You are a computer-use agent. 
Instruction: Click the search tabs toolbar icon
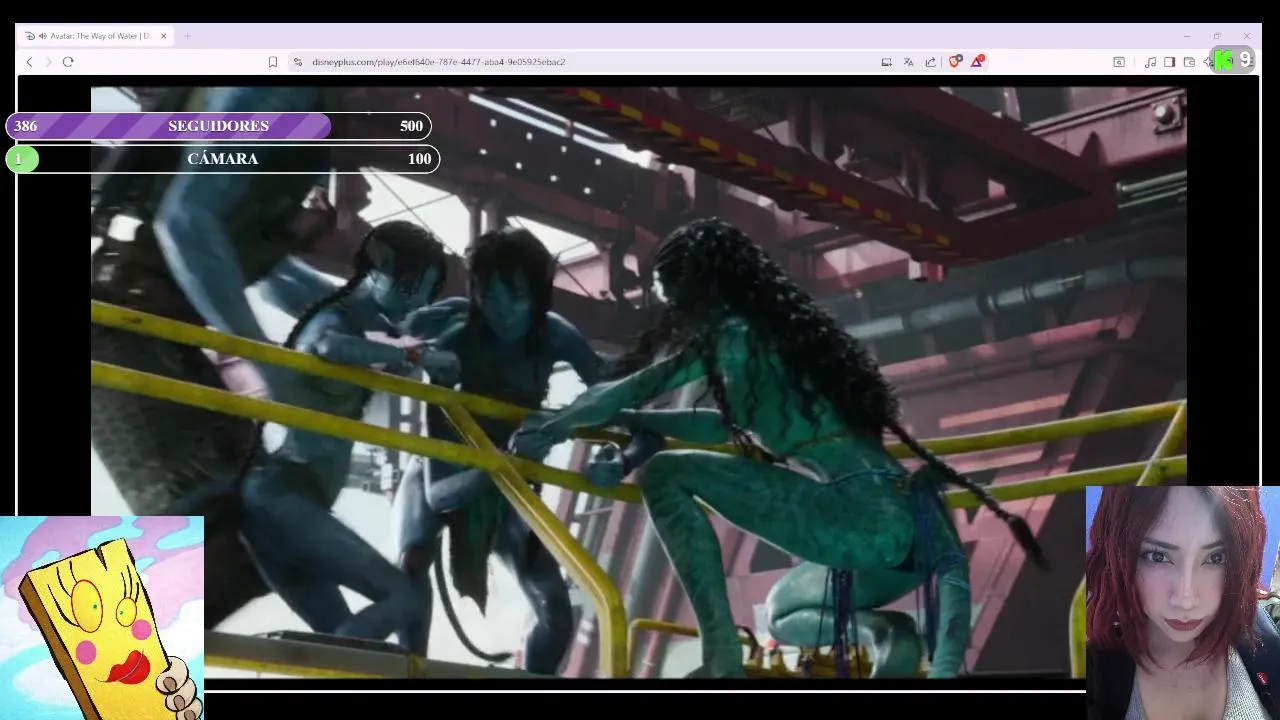(x=1119, y=62)
